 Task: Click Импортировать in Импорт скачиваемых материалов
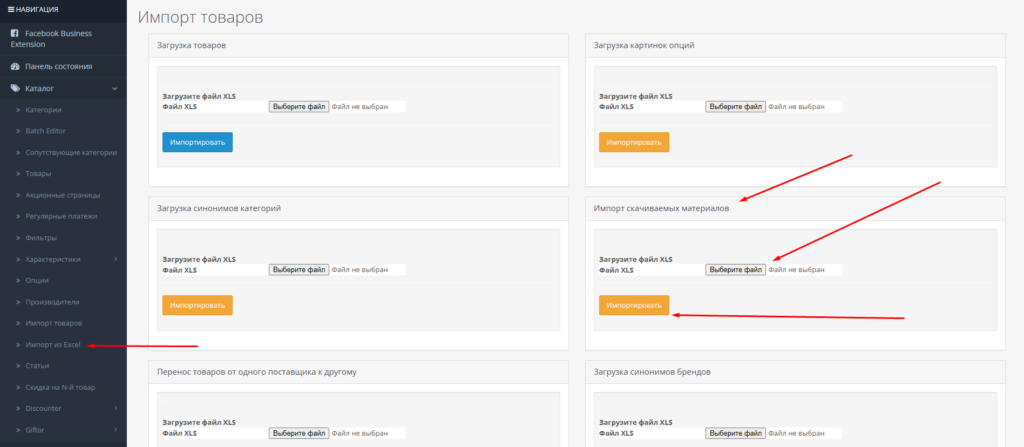(x=634, y=305)
